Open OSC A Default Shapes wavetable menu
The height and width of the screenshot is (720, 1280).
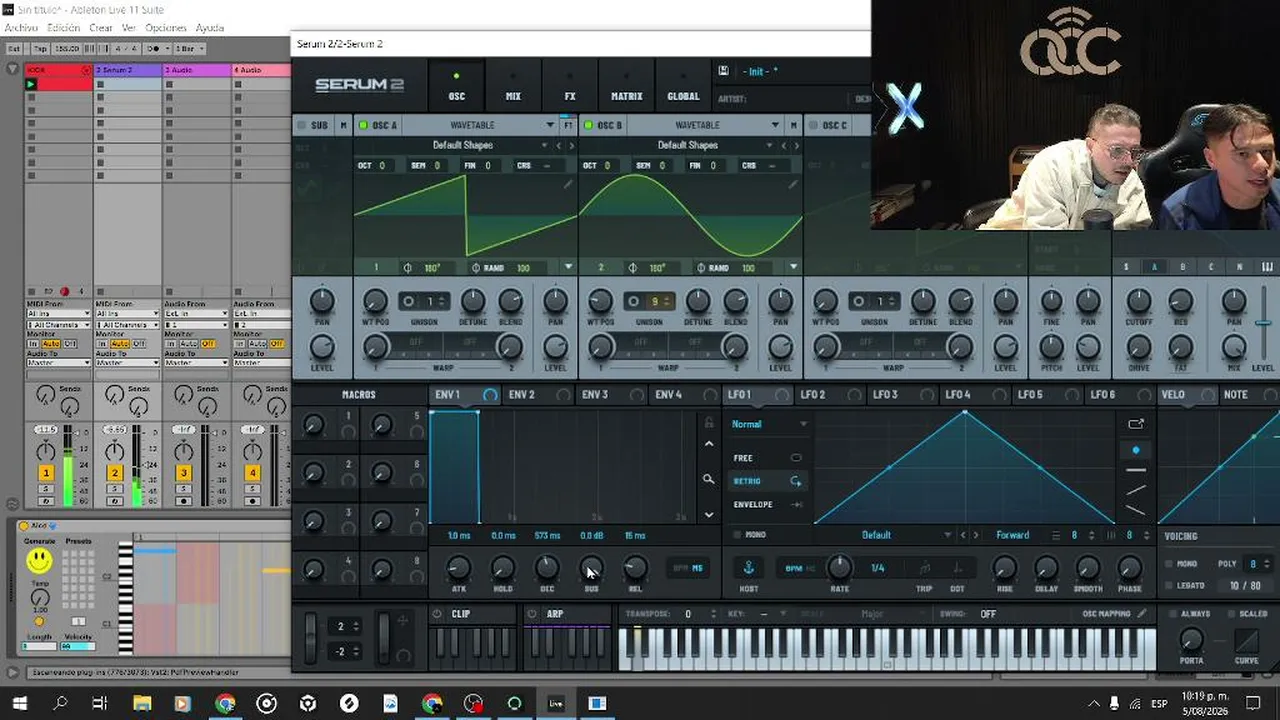(463, 145)
